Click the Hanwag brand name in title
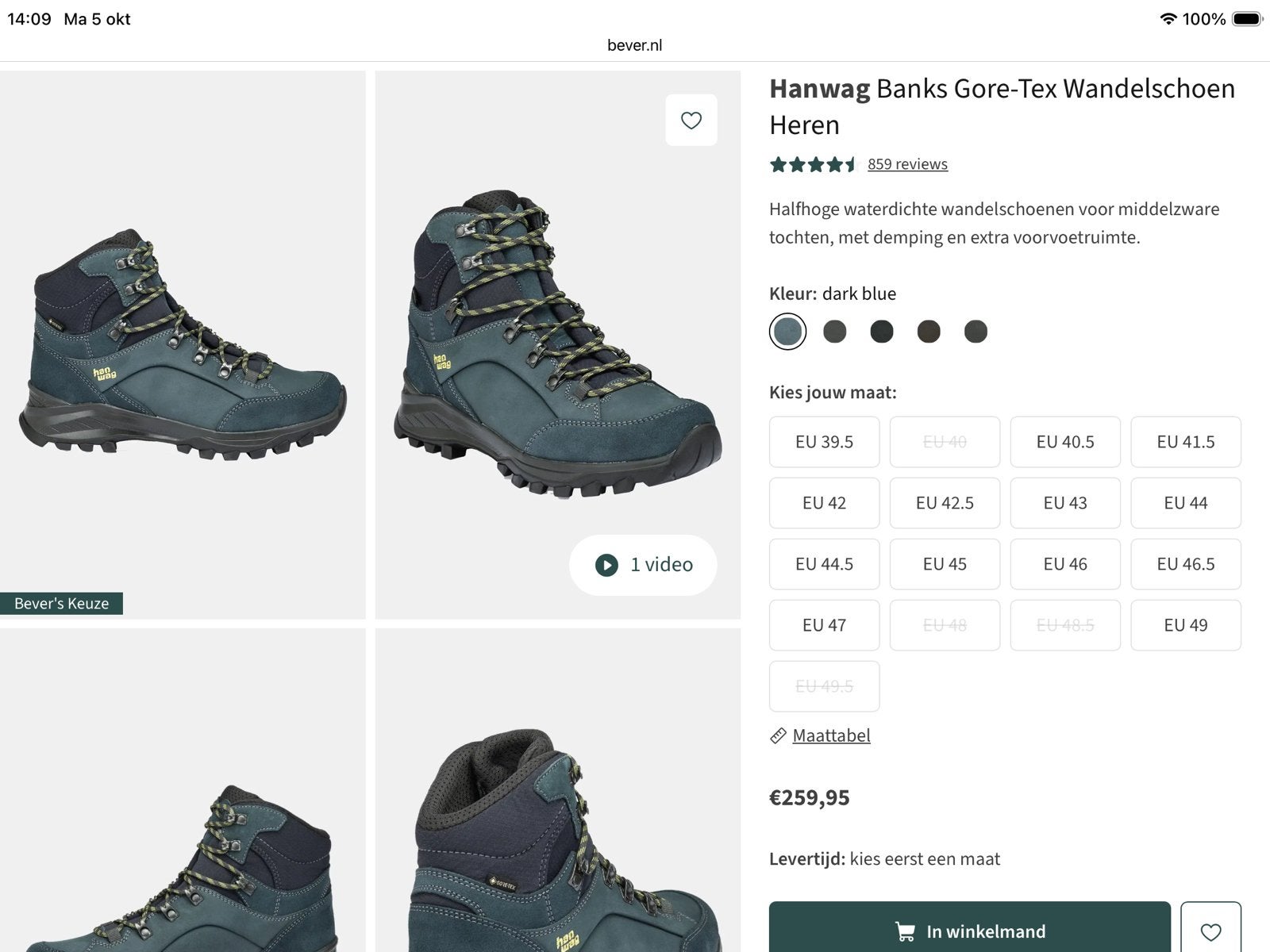 click(819, 88)
